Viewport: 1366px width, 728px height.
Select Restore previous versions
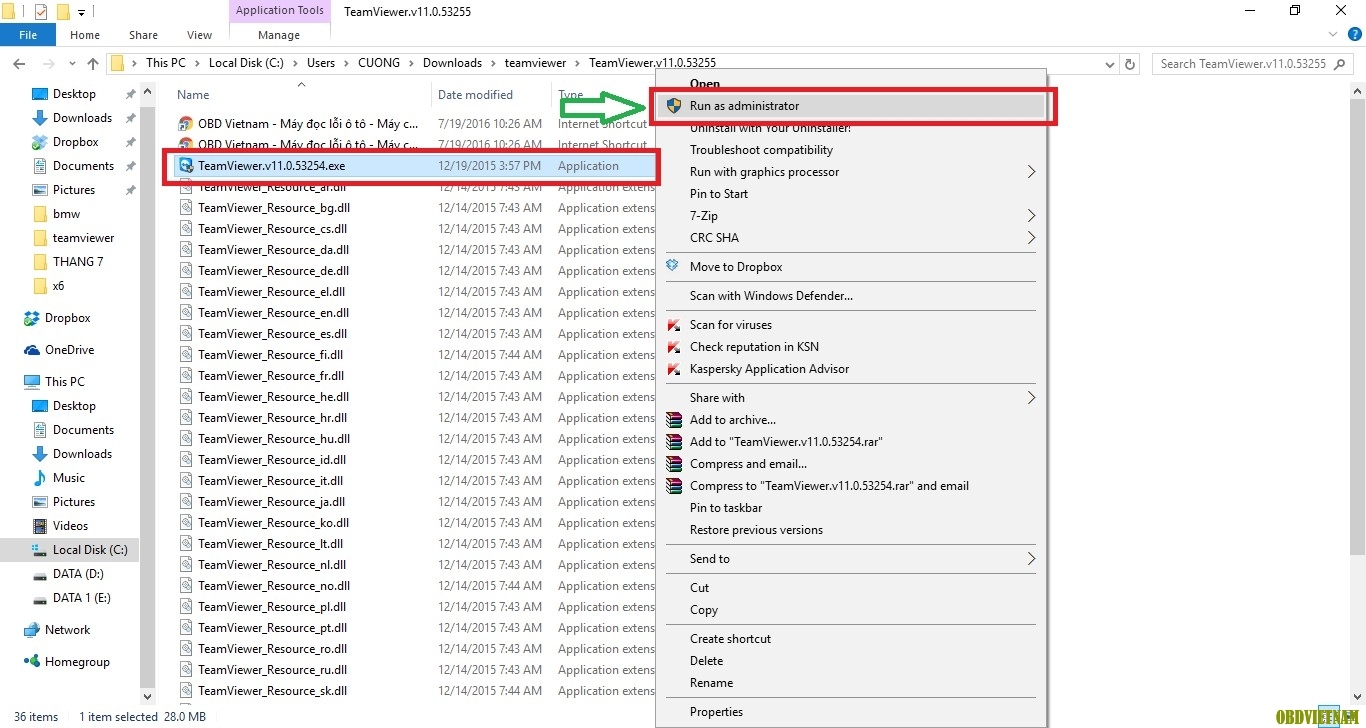pyautogui.click(x=756, y=530)
